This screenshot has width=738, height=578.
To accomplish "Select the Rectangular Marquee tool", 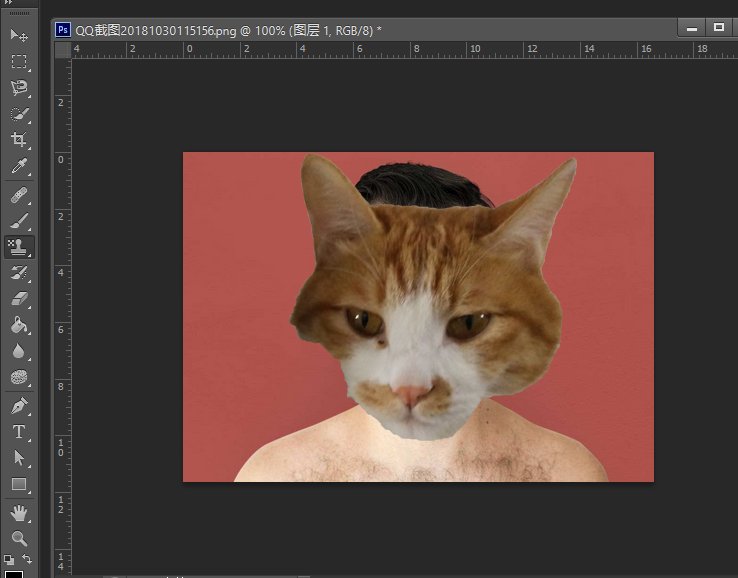I will 18,61.
